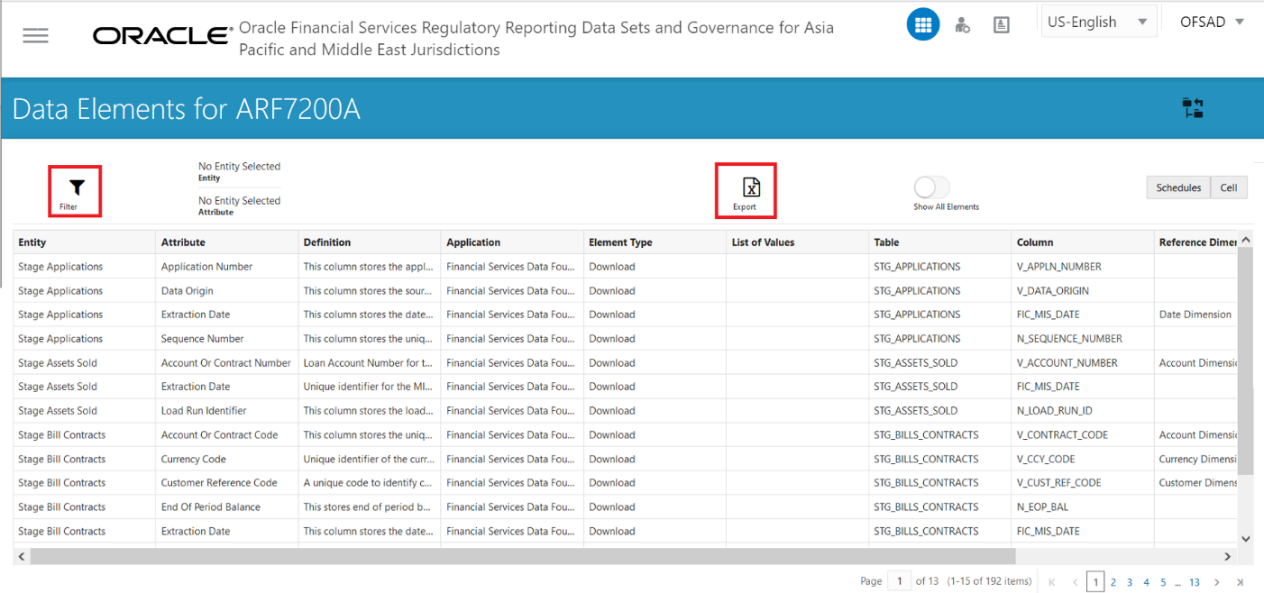Click the Date Dimension reference cell
1264x593 pixels.
[1196, 315]
